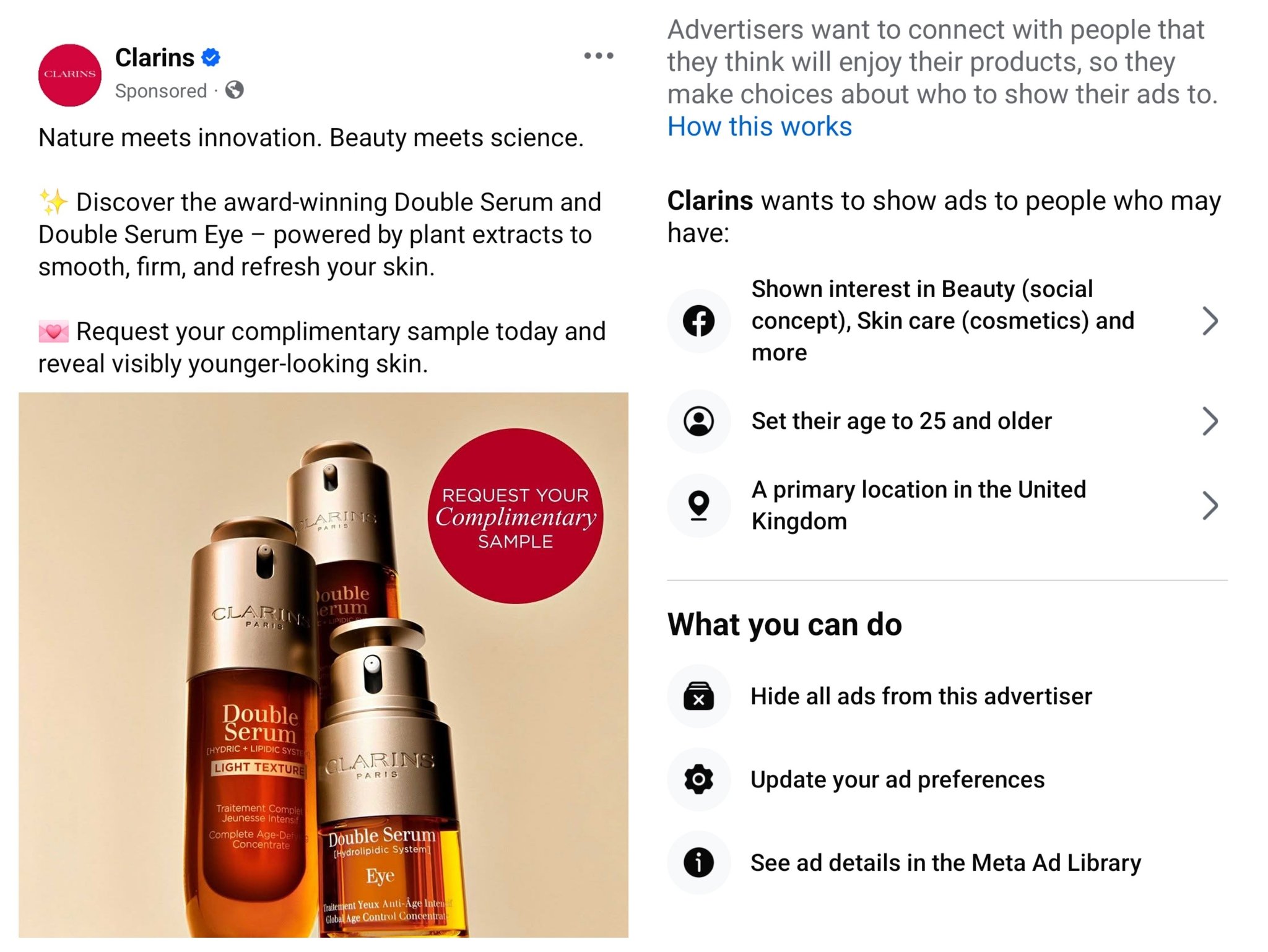Viewport: 1268px width, 952px height.
Task: Click the person profile age icon
Action: point(699,421)
